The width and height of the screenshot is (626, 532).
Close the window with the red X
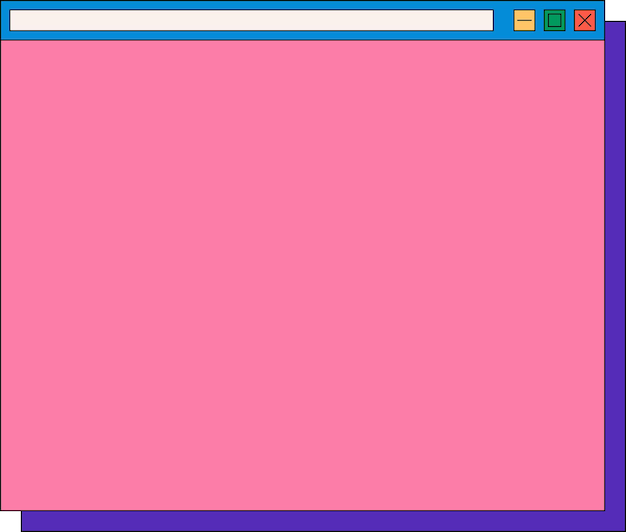[x=585, y=20]
